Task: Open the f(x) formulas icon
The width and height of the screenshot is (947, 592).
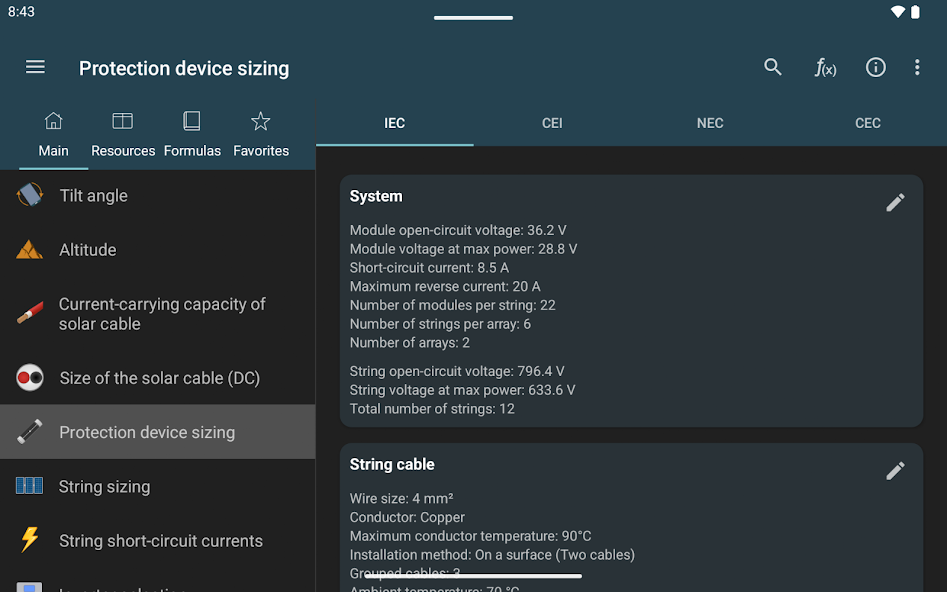Action: (x=825, y=67)
